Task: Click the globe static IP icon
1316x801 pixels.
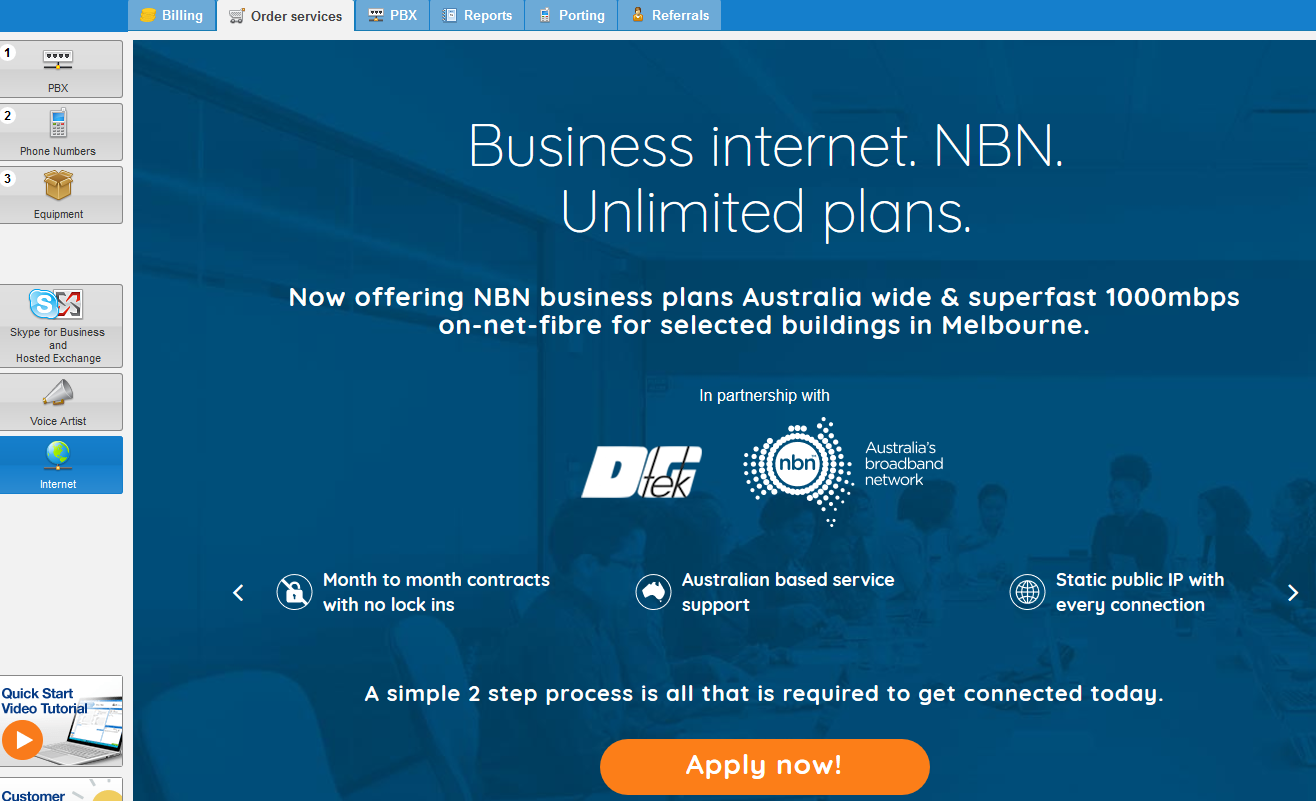Action: (1027, 592)
